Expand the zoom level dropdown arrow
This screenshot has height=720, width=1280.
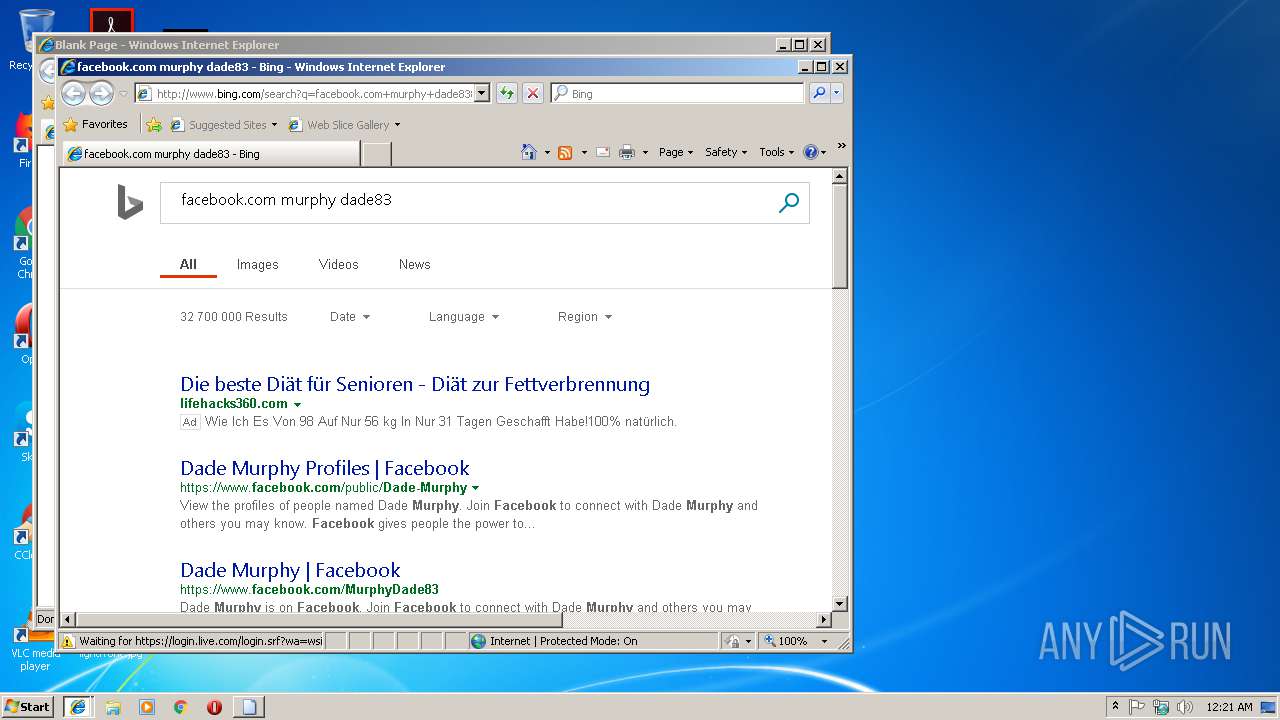pos(824,641)
